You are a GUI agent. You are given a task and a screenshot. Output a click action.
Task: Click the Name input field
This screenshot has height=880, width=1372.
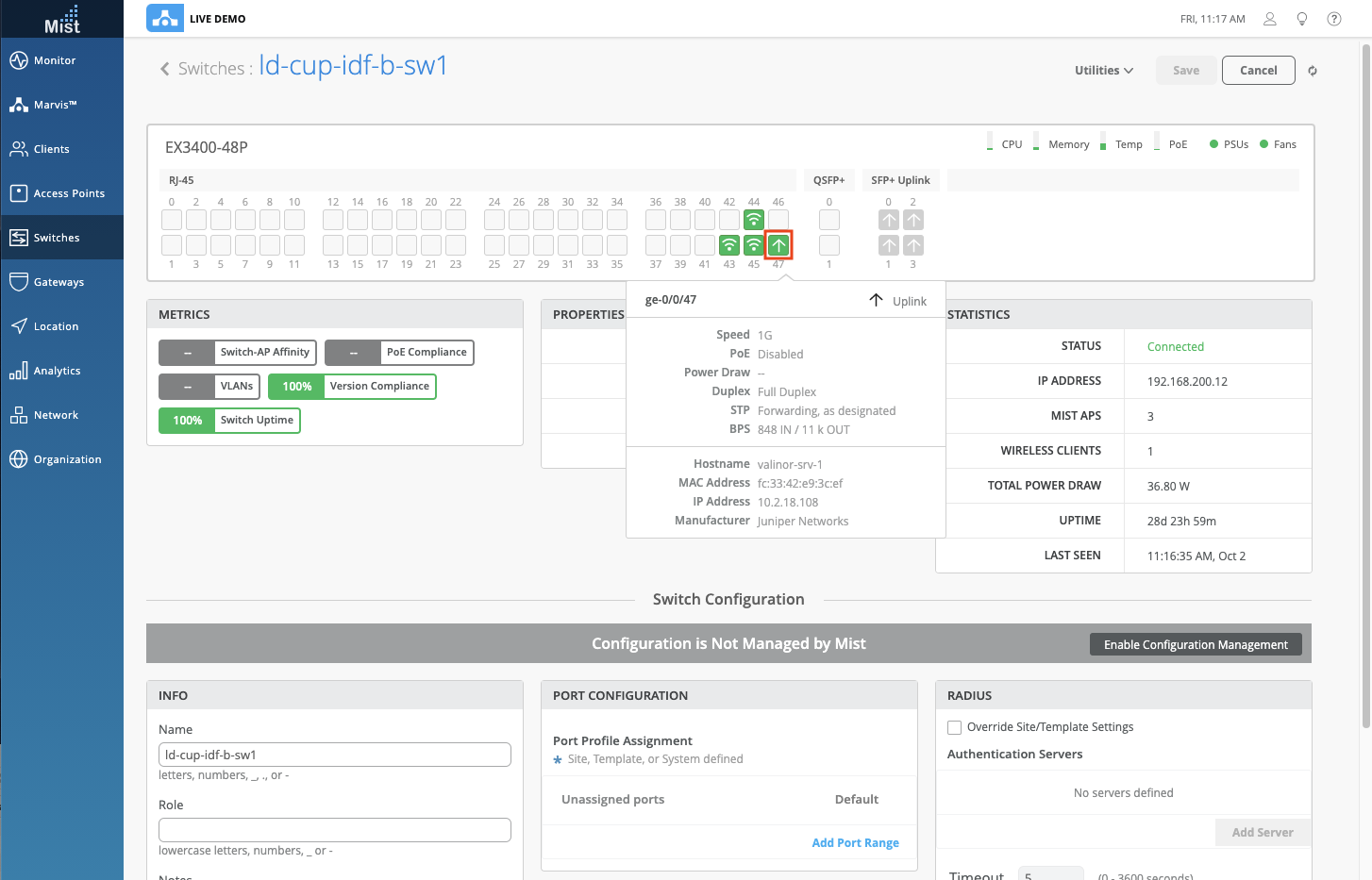click(x=335, y=755)
